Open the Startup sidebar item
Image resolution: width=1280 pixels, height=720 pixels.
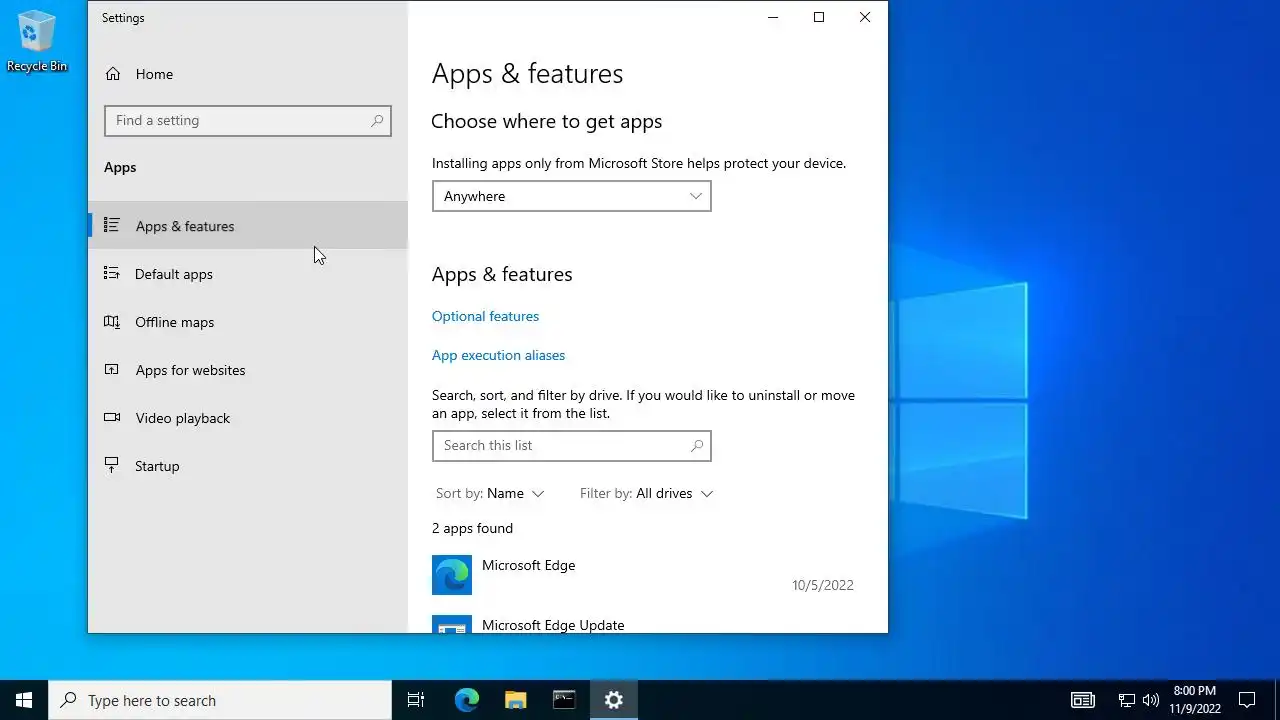(248, 466)
